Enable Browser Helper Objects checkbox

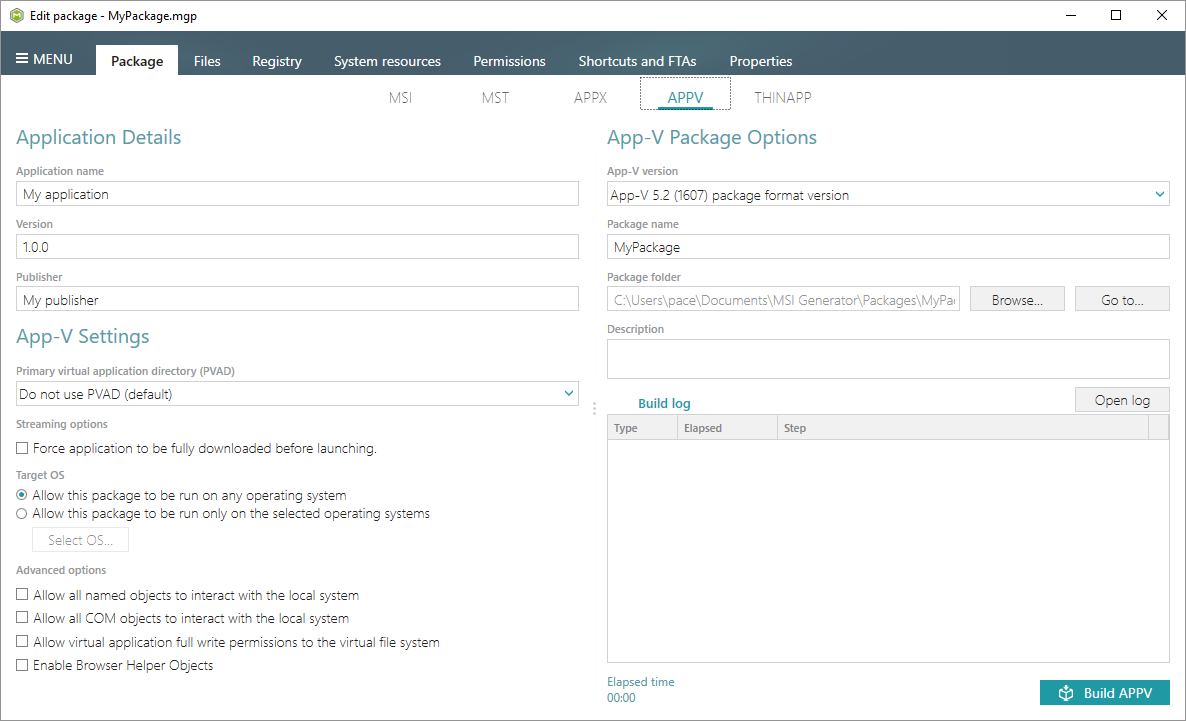point(23,665)
